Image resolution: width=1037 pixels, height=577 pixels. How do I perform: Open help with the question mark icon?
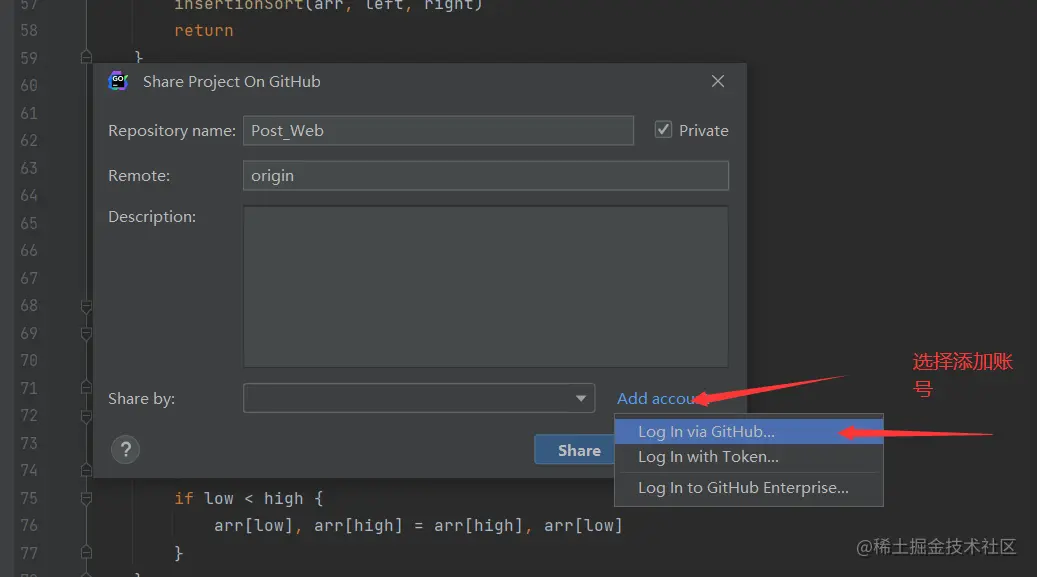(x=126, y=450)
